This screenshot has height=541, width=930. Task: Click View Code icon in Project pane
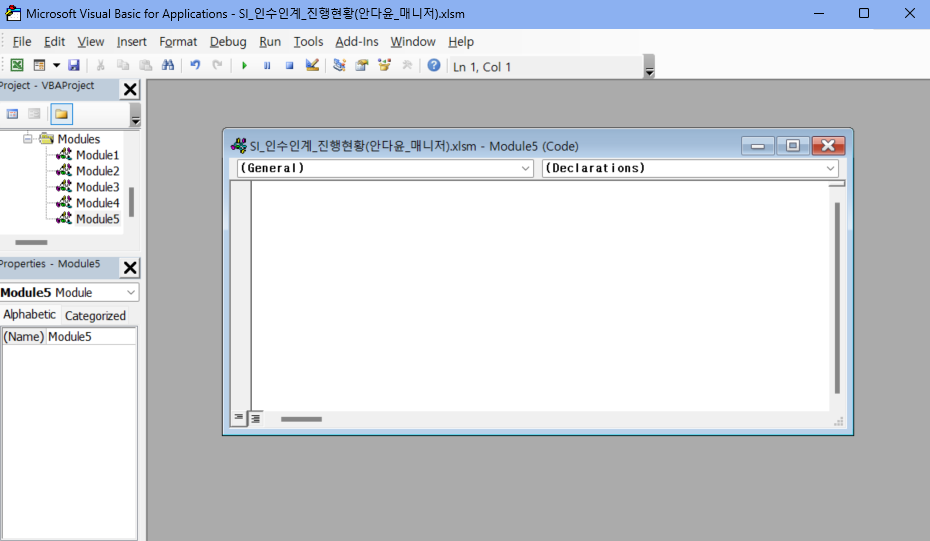pos(12,114)
